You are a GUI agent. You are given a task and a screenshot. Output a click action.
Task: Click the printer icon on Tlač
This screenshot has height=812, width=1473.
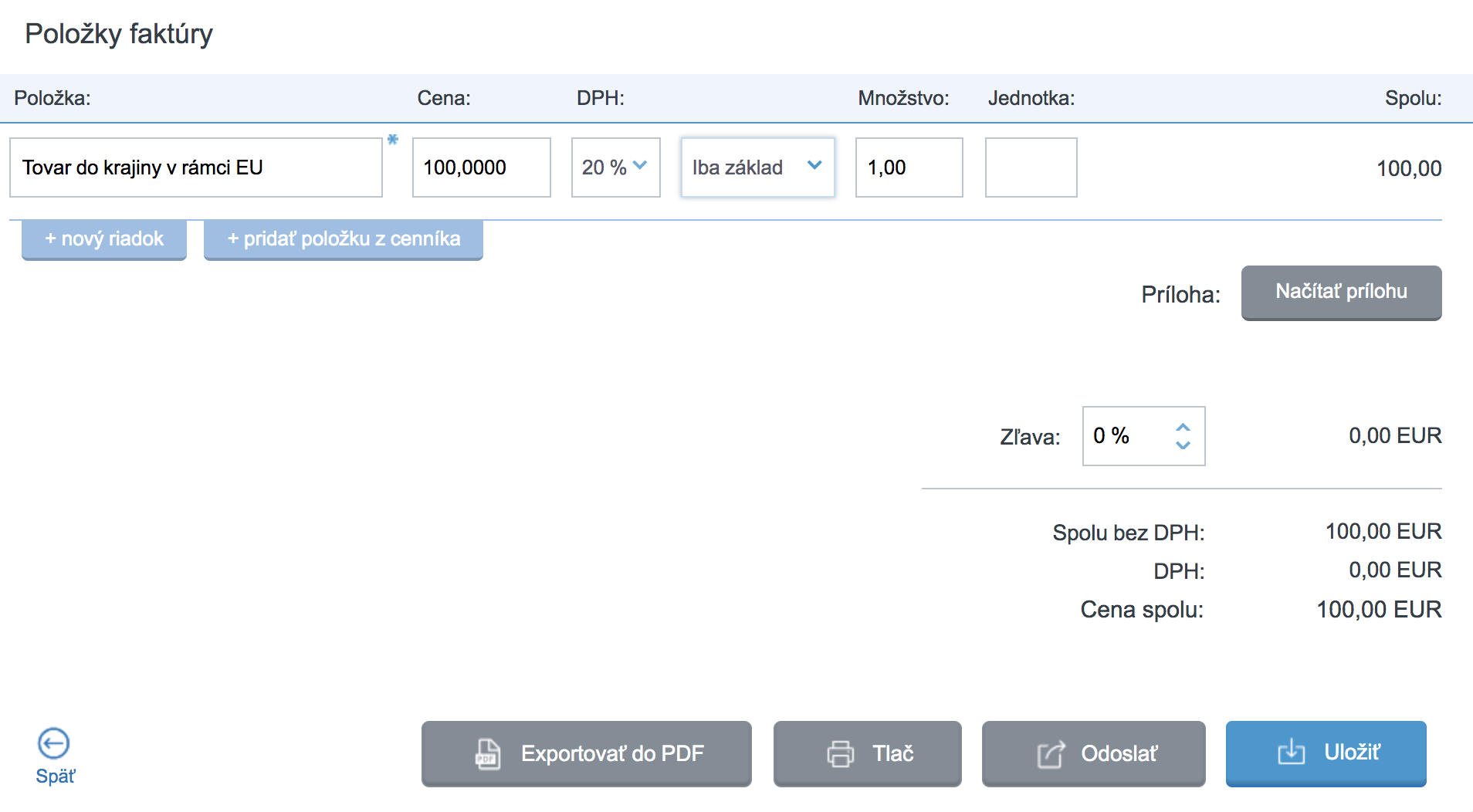coord(840,754)
